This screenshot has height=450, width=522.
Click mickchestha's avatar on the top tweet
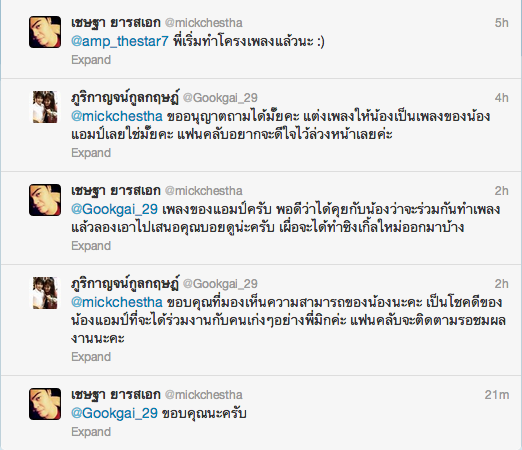(x=45, y=32)
